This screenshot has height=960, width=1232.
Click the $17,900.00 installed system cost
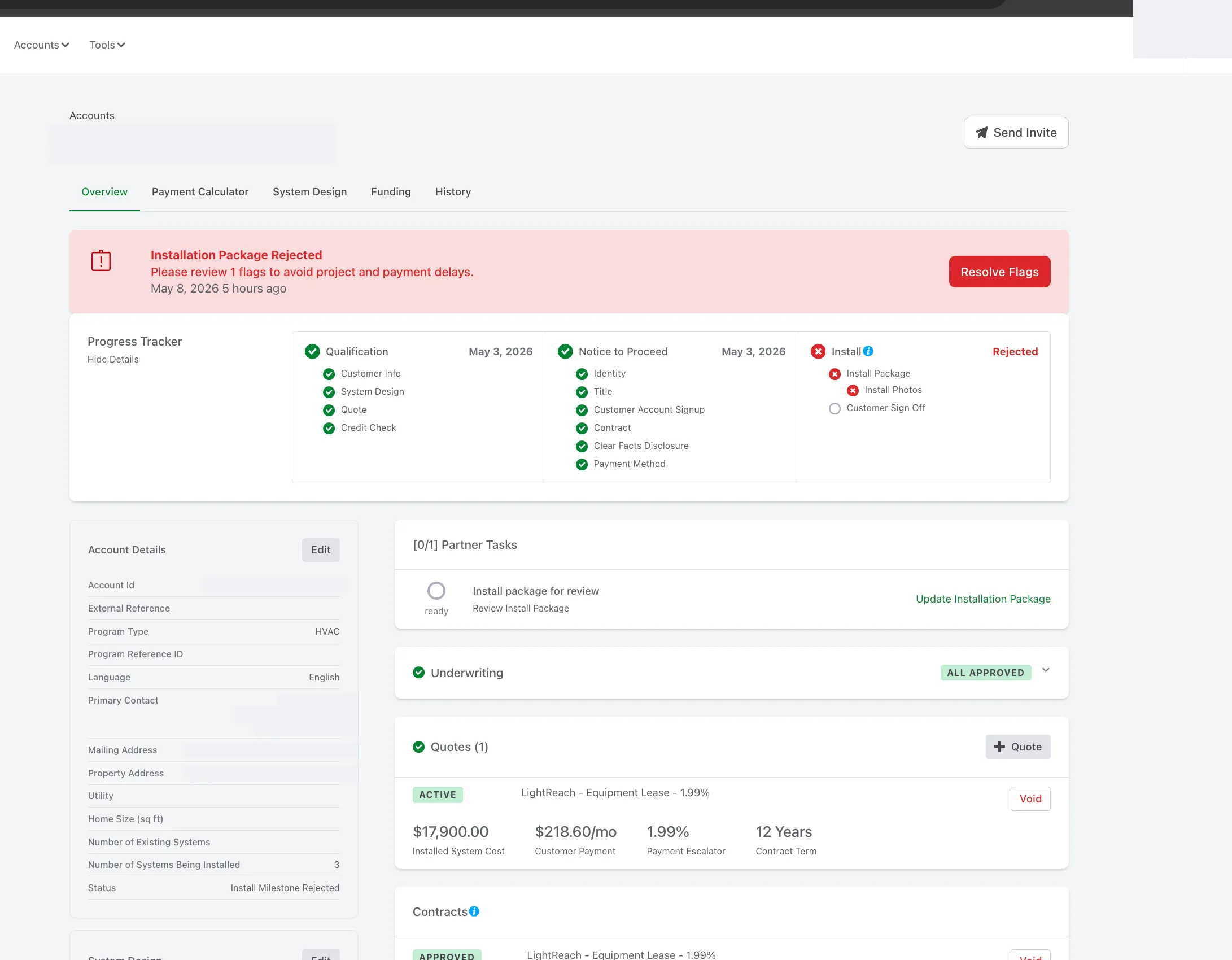coord(451,831)
